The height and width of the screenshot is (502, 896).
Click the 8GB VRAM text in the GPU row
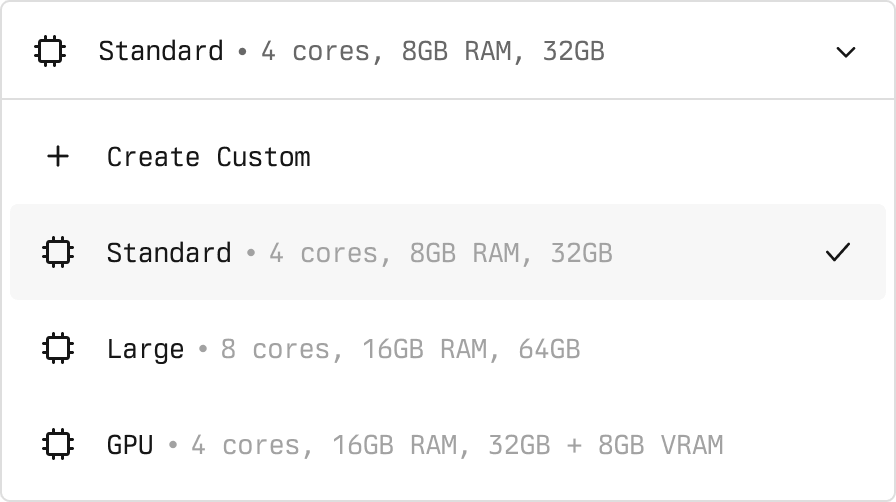pos(660,444)
